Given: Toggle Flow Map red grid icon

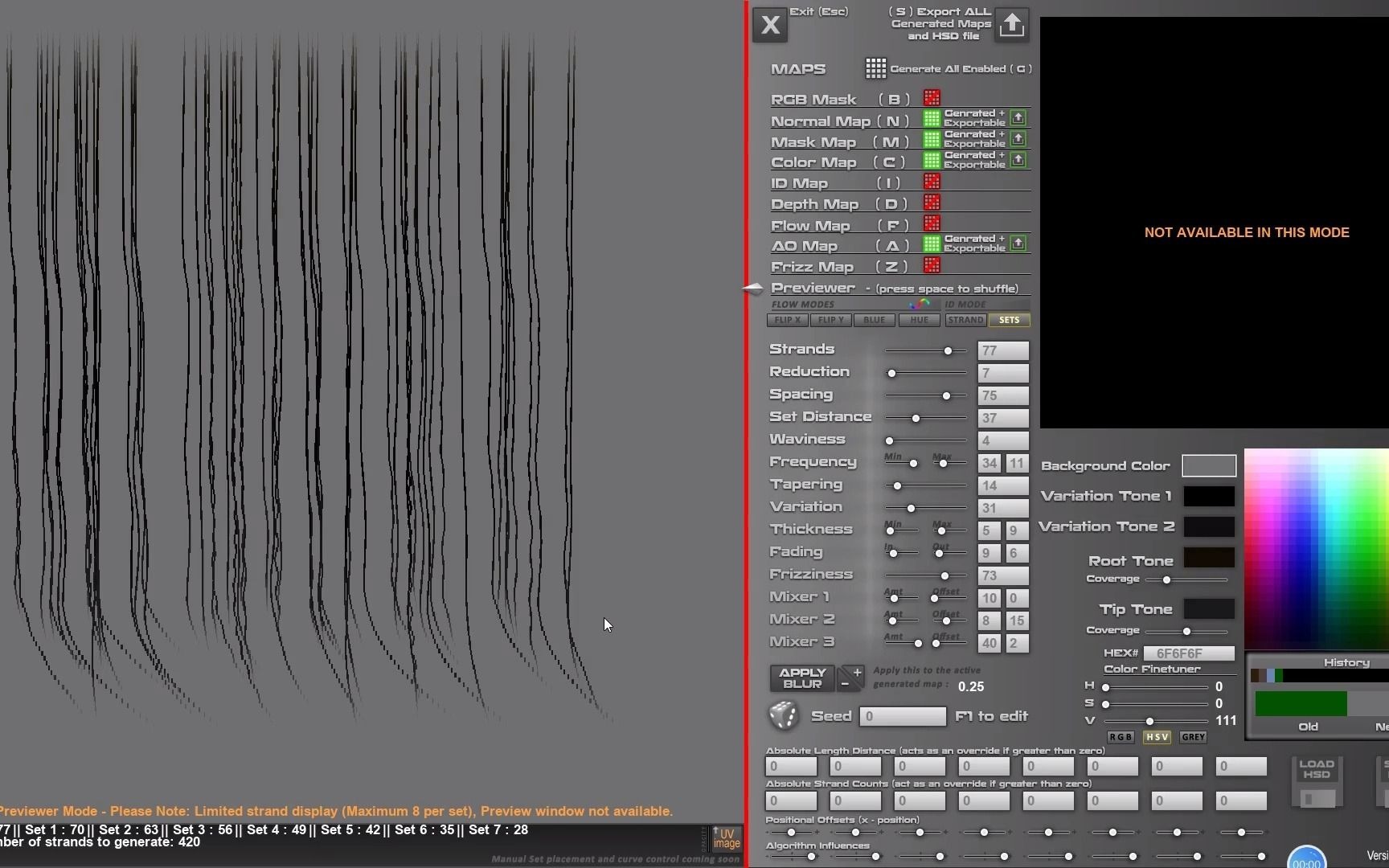Looking at the screenshot, I should point(932,223).
